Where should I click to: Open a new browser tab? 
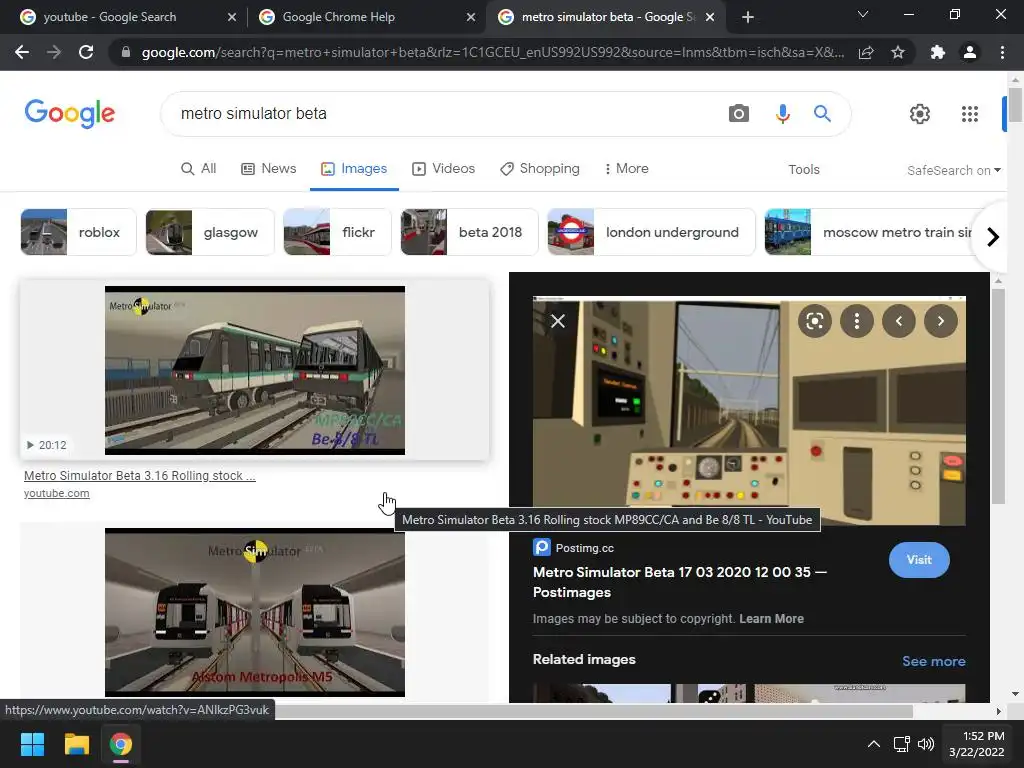[748, 17]
